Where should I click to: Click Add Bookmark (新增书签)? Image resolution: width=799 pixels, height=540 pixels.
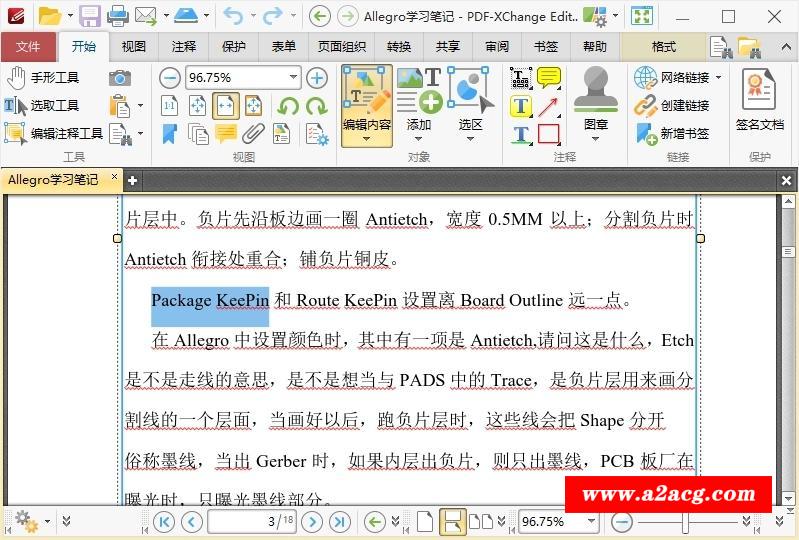click(673, 134)
